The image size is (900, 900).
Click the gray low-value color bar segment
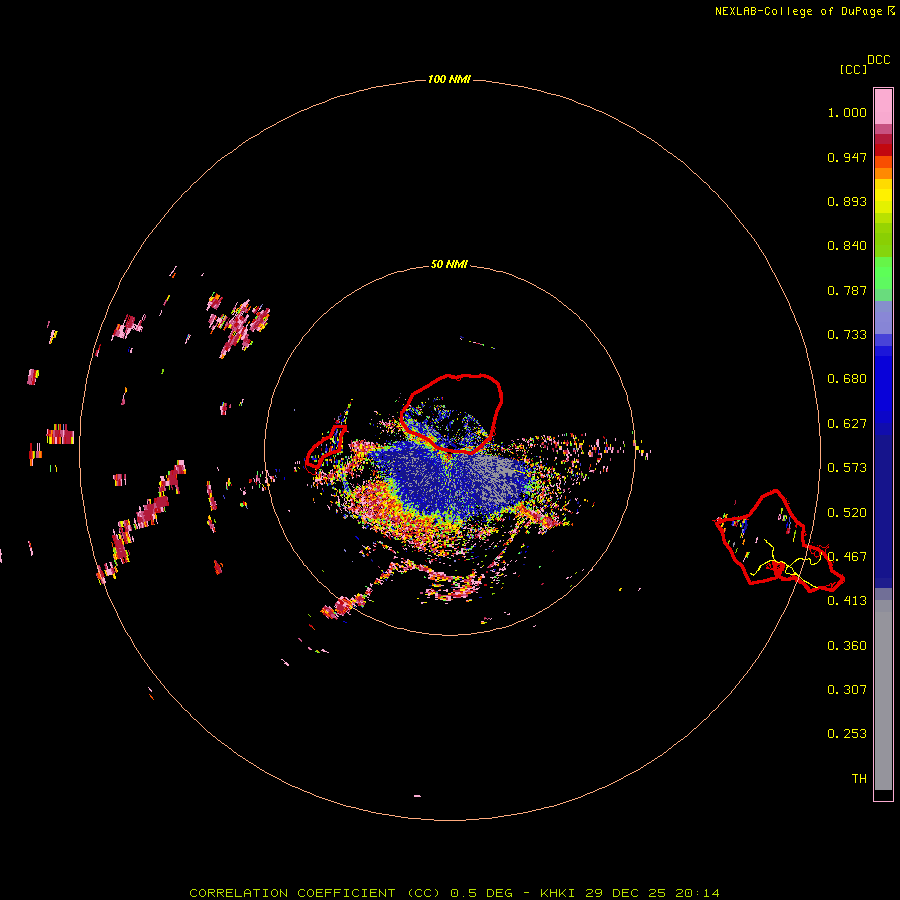coord(883,695)
